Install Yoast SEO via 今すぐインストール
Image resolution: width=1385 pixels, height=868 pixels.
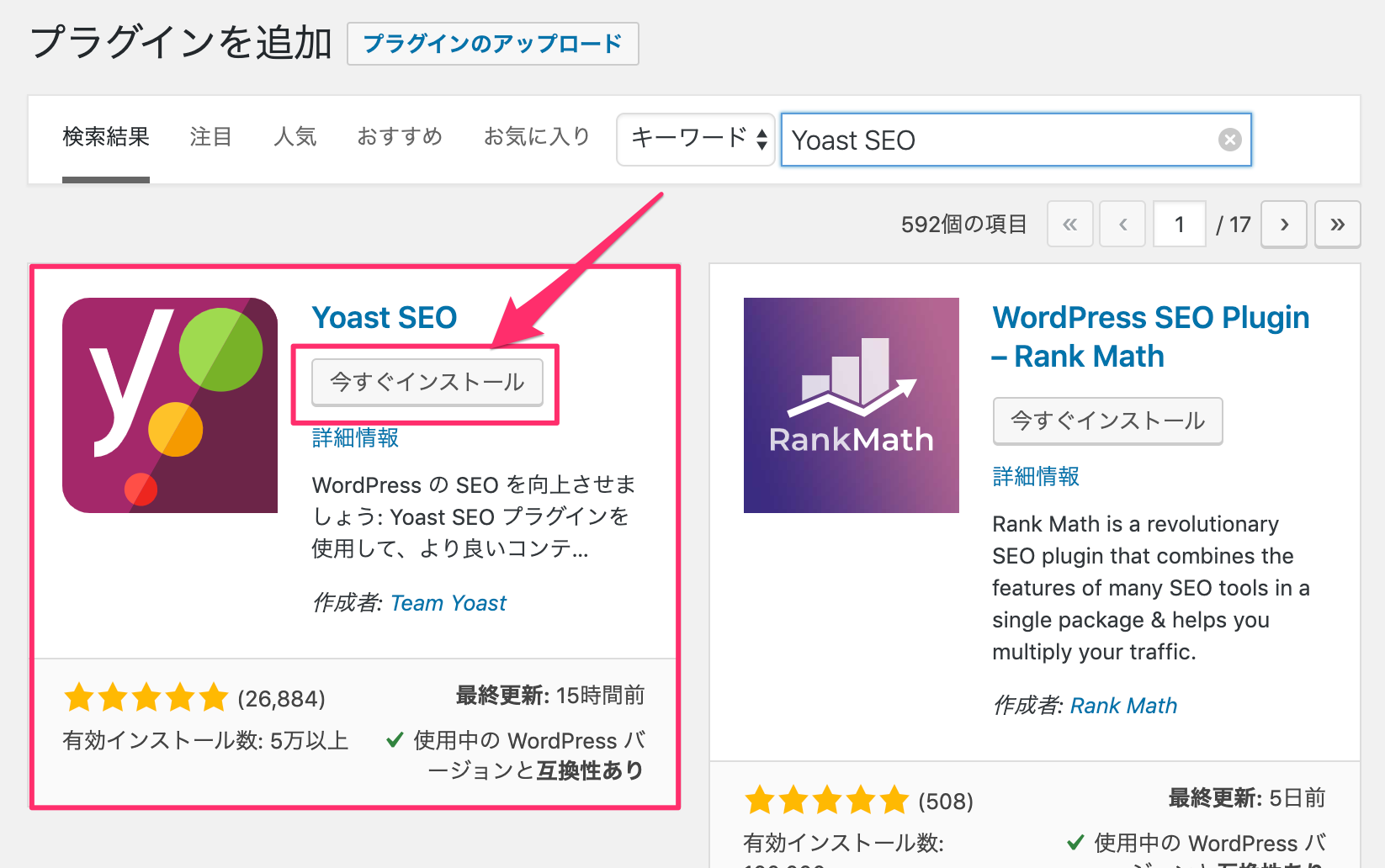(427, 383)
